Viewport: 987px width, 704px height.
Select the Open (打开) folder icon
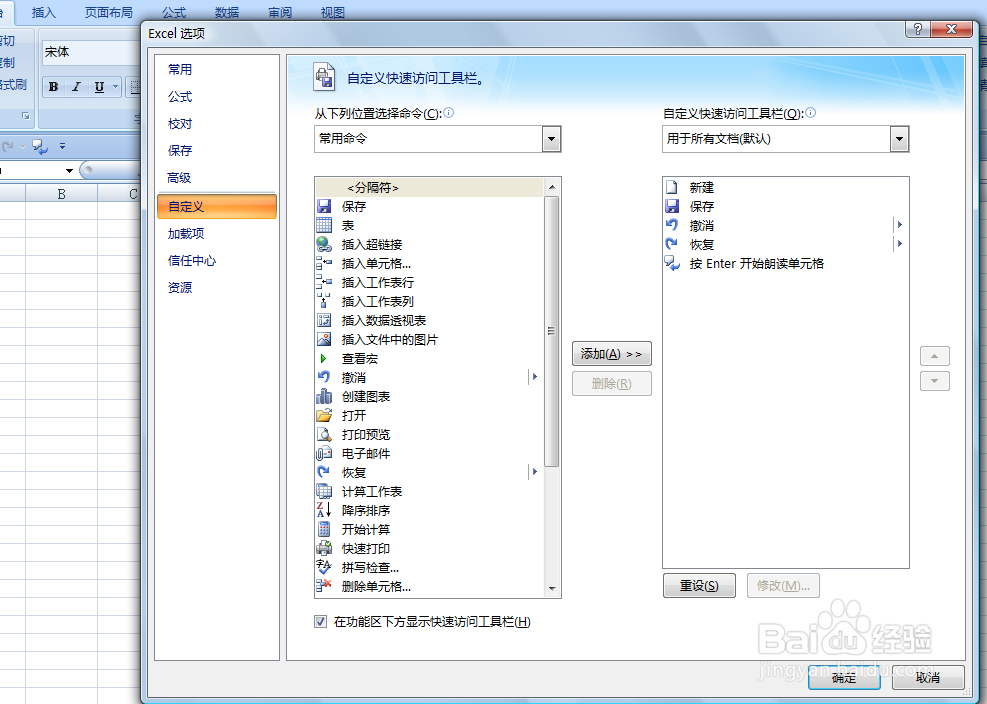tap(324, 415)
